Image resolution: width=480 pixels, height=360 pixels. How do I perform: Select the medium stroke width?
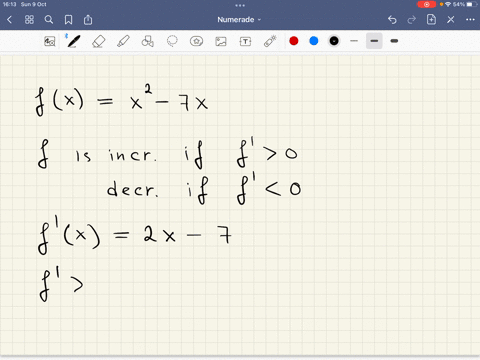click(374, 41)
